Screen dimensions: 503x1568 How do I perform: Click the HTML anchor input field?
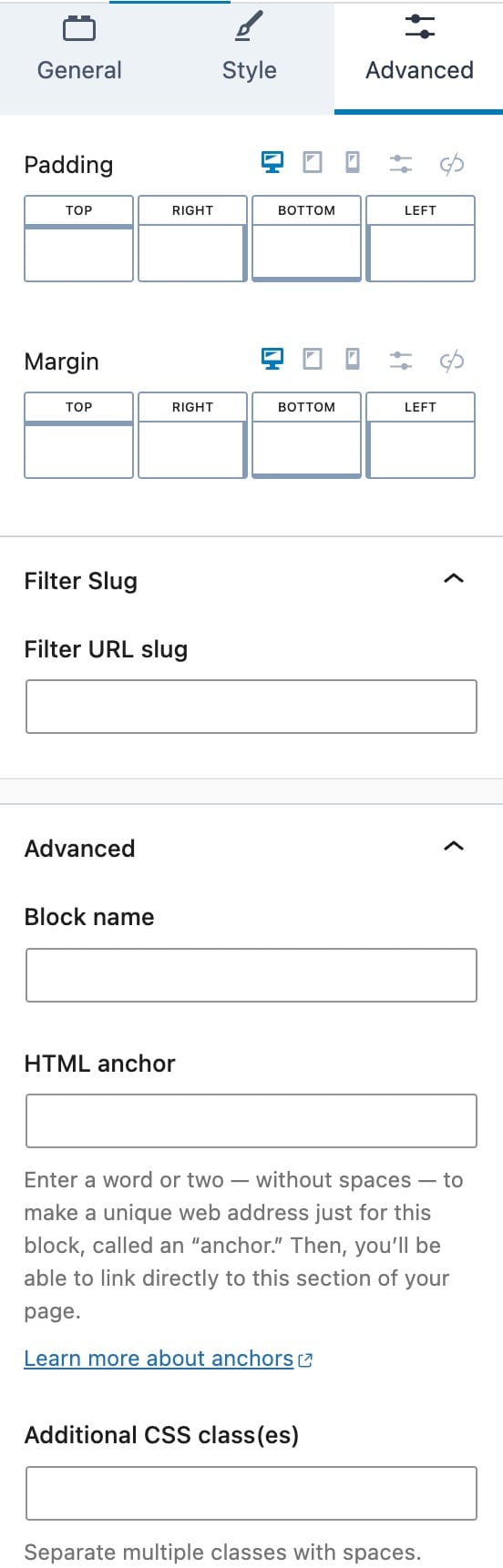(x=251, y=1121)
